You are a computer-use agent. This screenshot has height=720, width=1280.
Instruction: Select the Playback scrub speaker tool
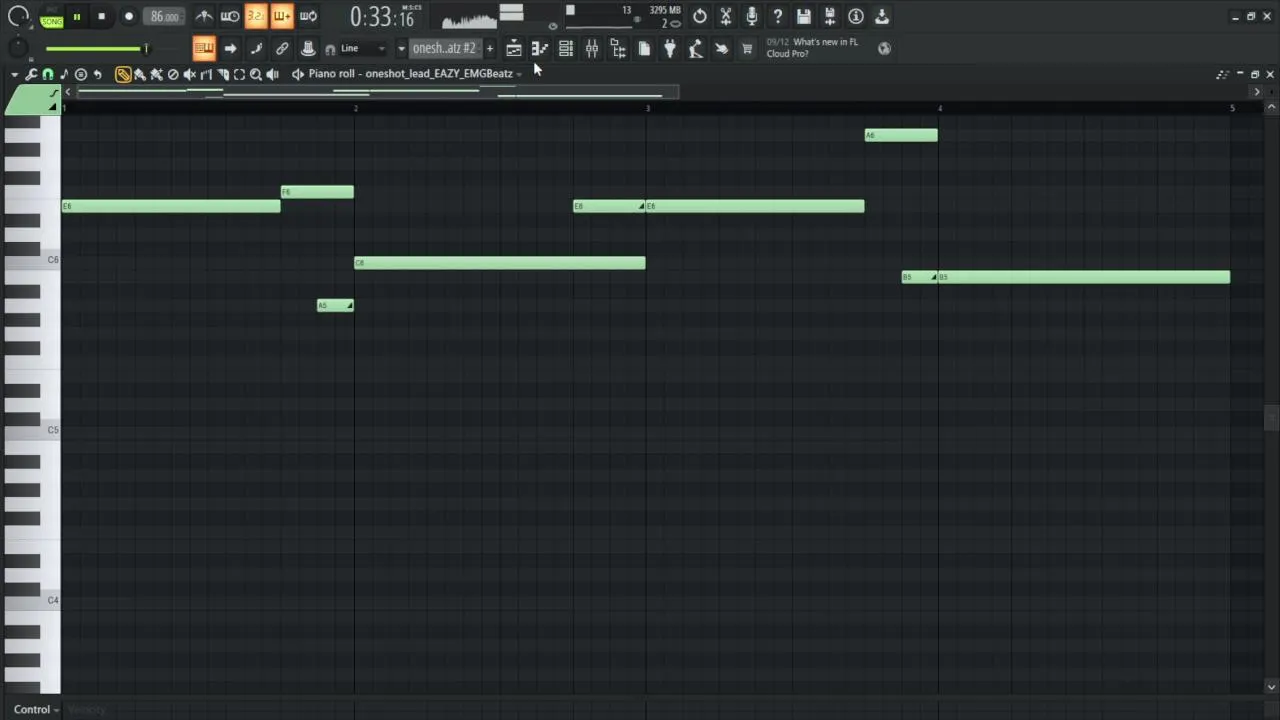pos(272,74)
